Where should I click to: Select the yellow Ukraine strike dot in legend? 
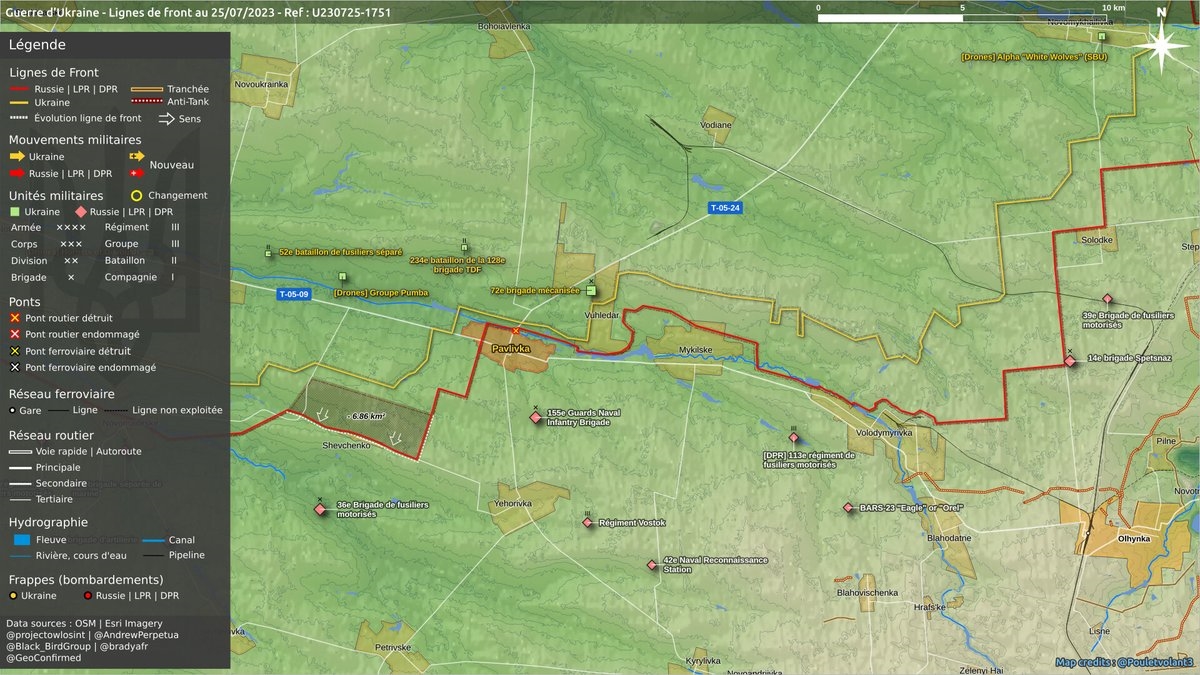(13, 596)
